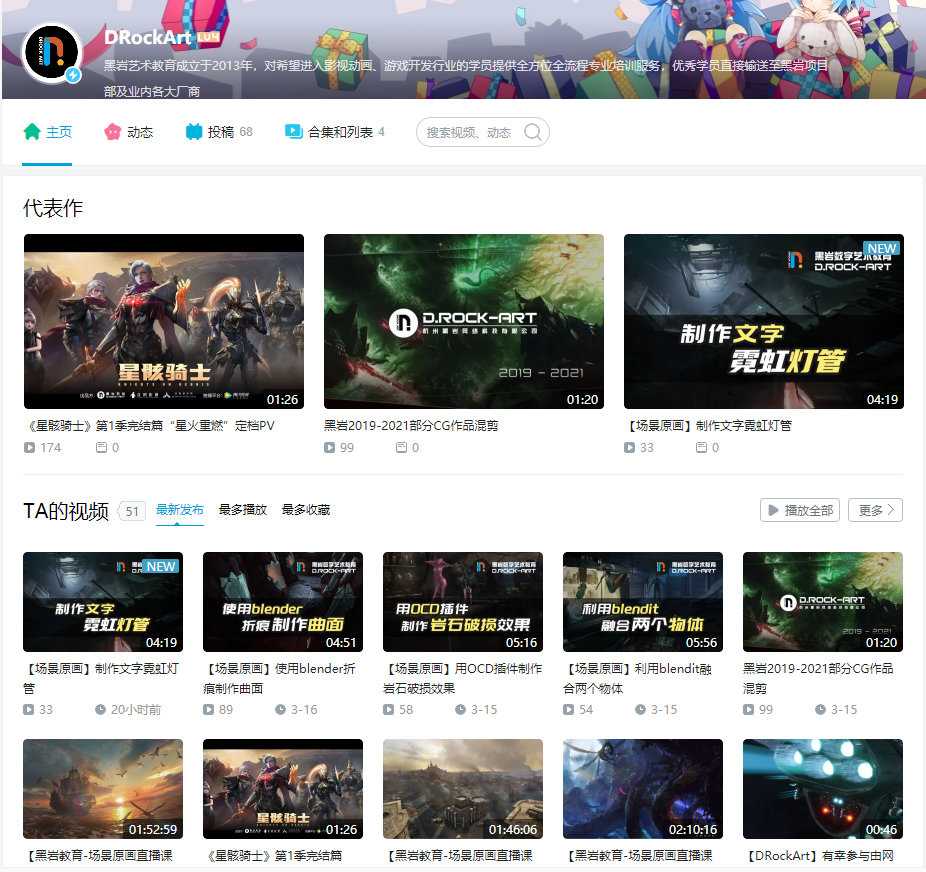
Task: Open 用OCD插件 thumbnail 05:16
Action: 463,602
